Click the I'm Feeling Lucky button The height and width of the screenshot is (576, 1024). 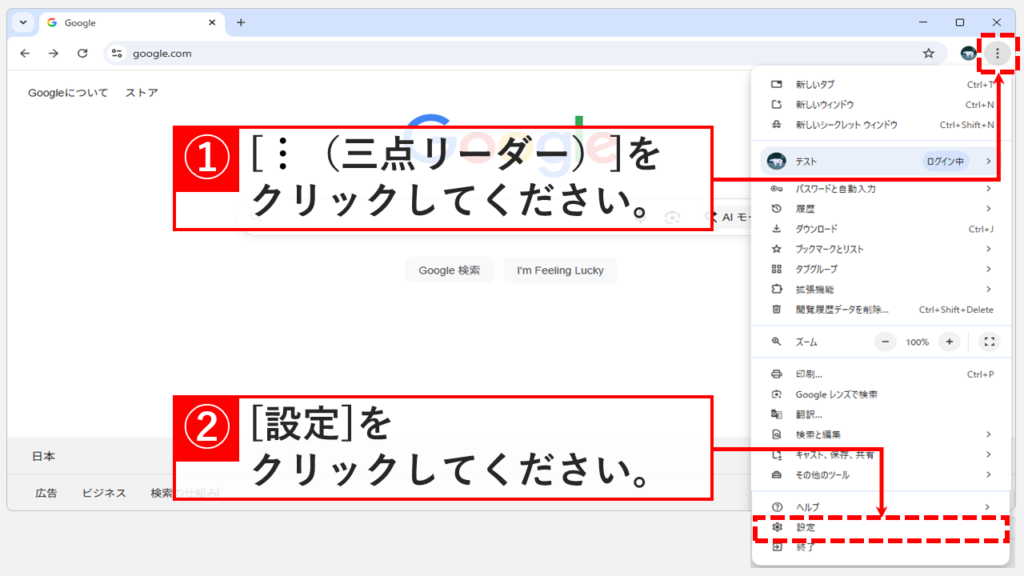pyautogui.click(x=560, y=270)
